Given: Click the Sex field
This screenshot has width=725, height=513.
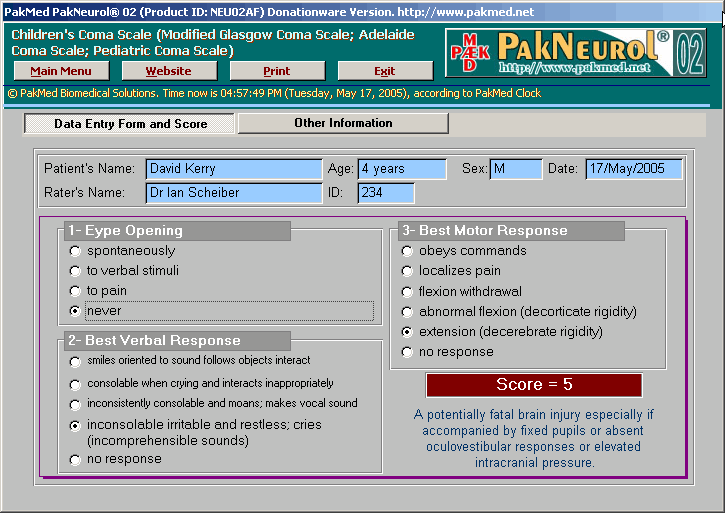Looking at the screenshot, I should [516, 169].
